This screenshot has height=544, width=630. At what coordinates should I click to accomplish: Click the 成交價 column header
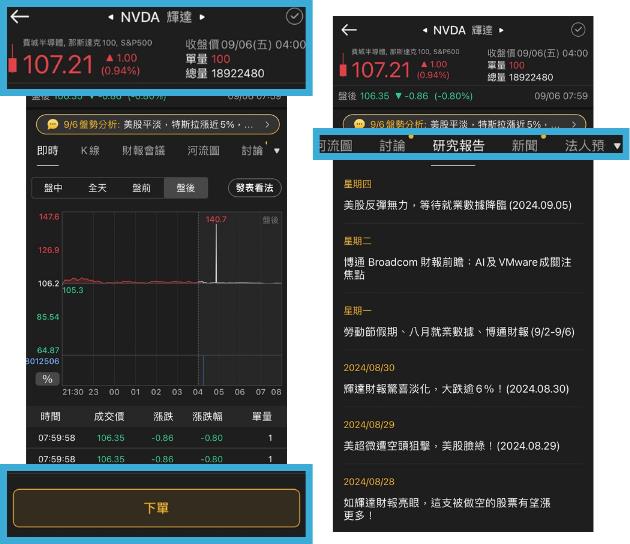[109, 417]
